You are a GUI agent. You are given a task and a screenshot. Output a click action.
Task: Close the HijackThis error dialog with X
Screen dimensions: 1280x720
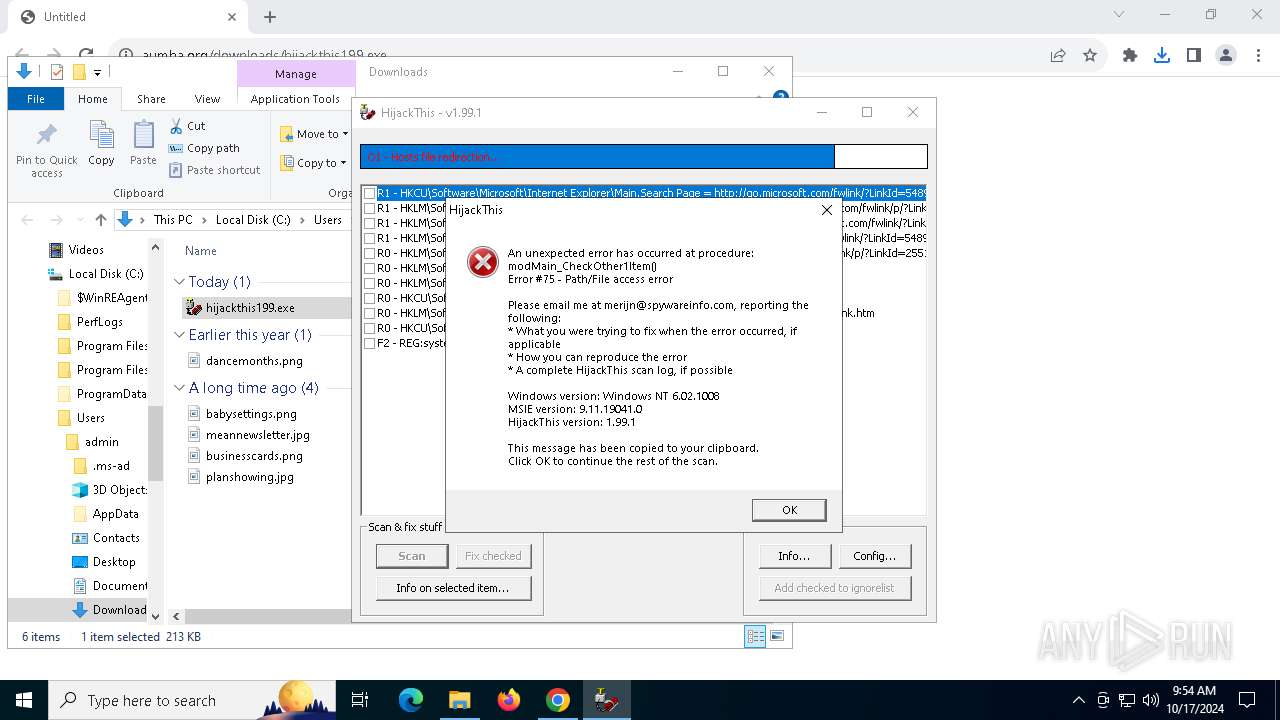pyautogui.click(x=826, y=210)
